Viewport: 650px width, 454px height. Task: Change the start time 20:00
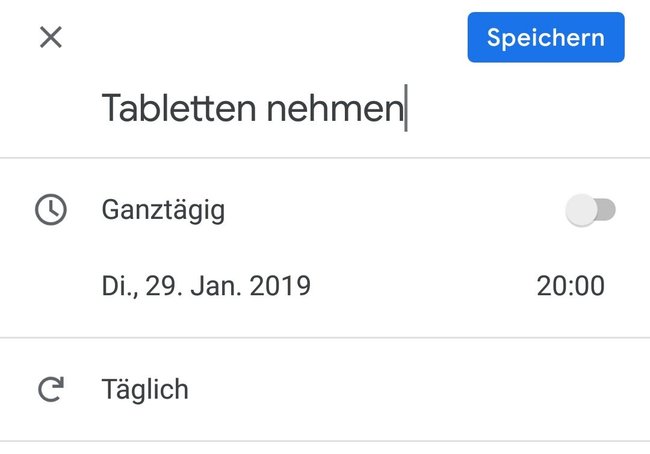tap(570, 286)
